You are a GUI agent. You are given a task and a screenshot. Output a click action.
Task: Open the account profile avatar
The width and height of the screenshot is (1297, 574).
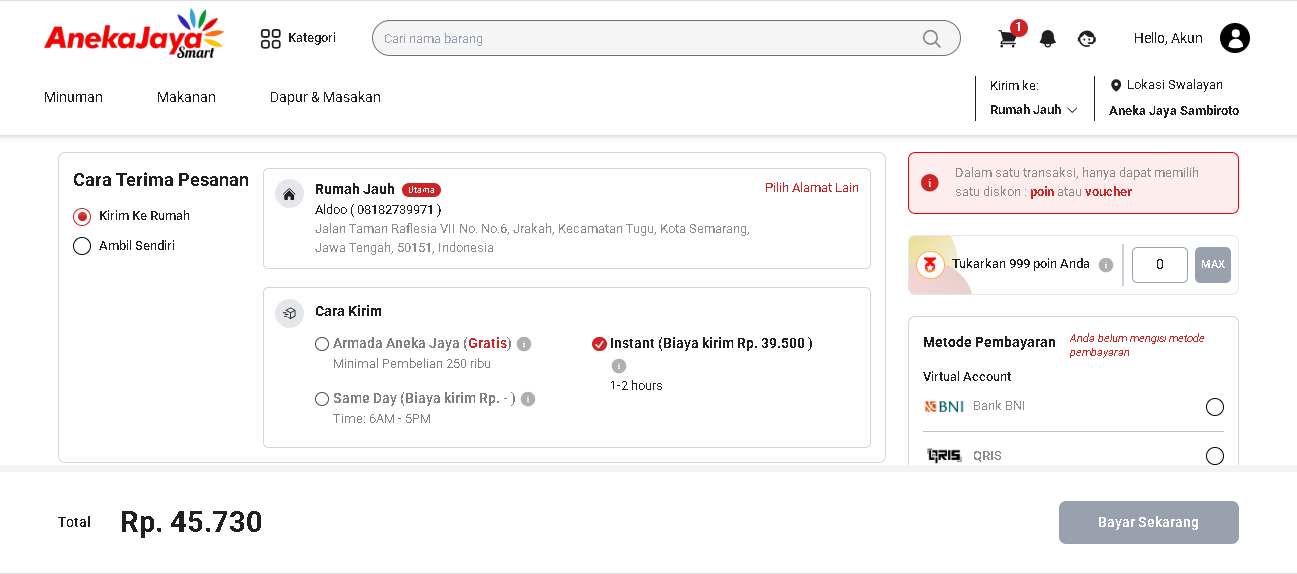(1235, 38)
